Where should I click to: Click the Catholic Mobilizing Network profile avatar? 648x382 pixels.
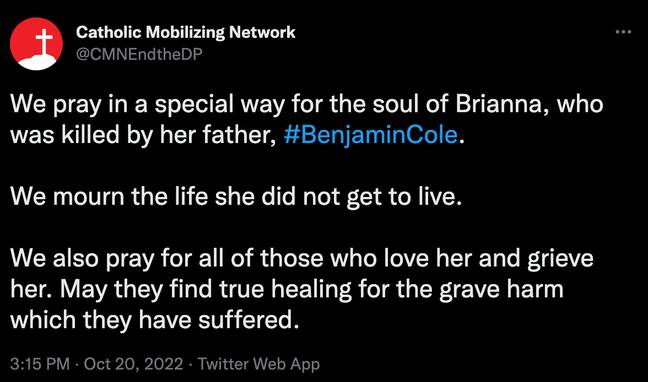point(36,44)
